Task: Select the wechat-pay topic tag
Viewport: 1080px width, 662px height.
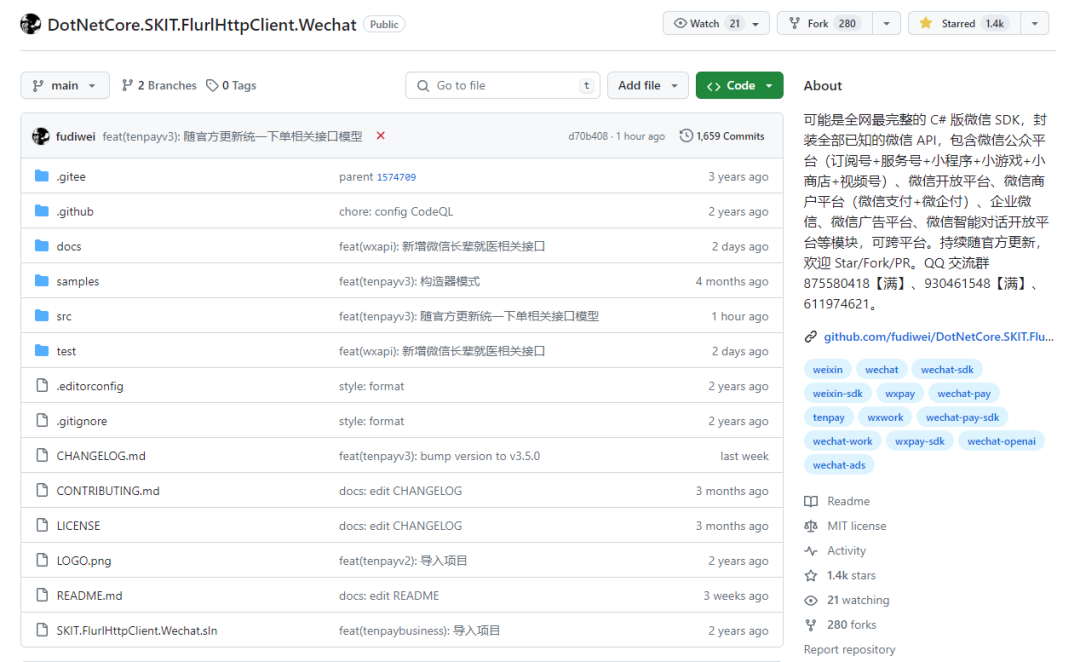Action: [963, 393]
